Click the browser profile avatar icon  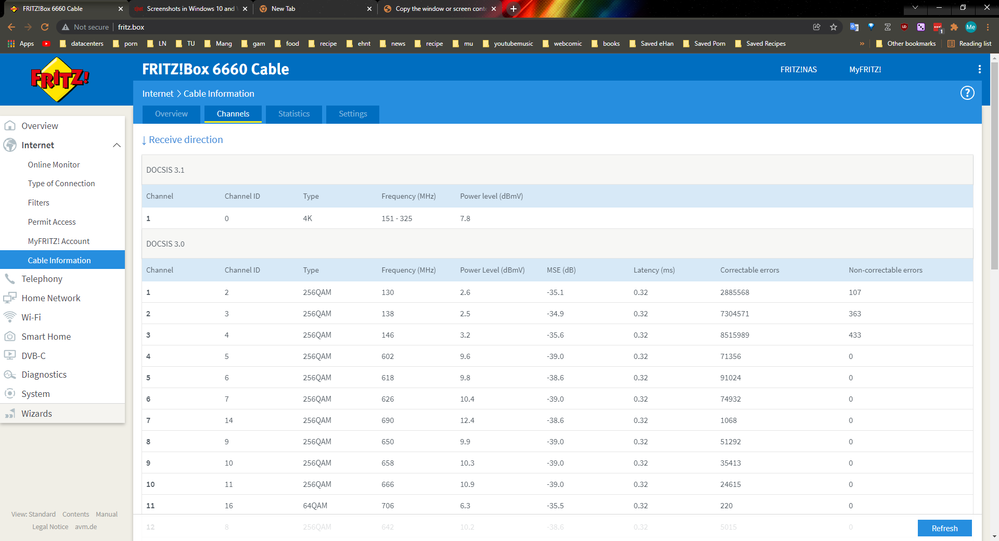970,27
